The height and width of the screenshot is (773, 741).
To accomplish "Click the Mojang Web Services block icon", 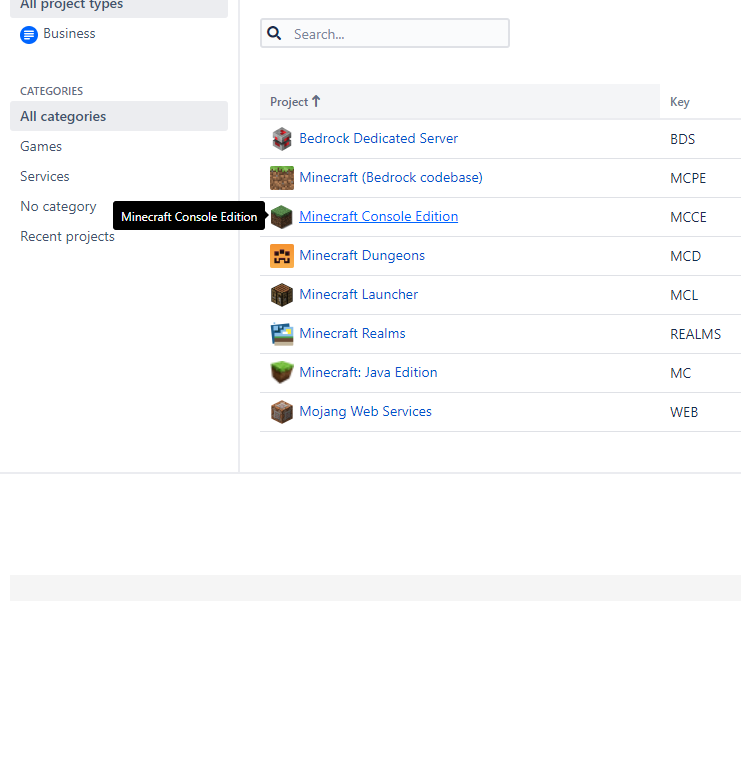I will point(282,412).
